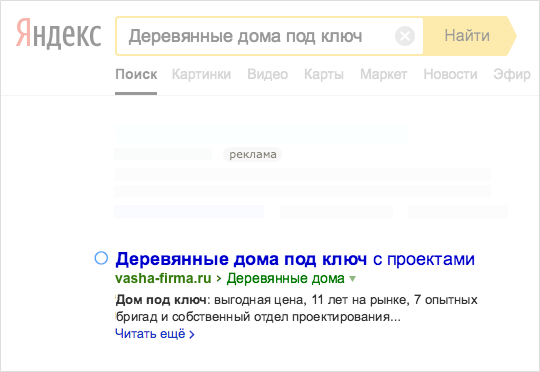The width and height of the screenshot is (540, 372).
Task: Expand the green dropdown arrow after Деревянные дома
Action: pos(352,278)
